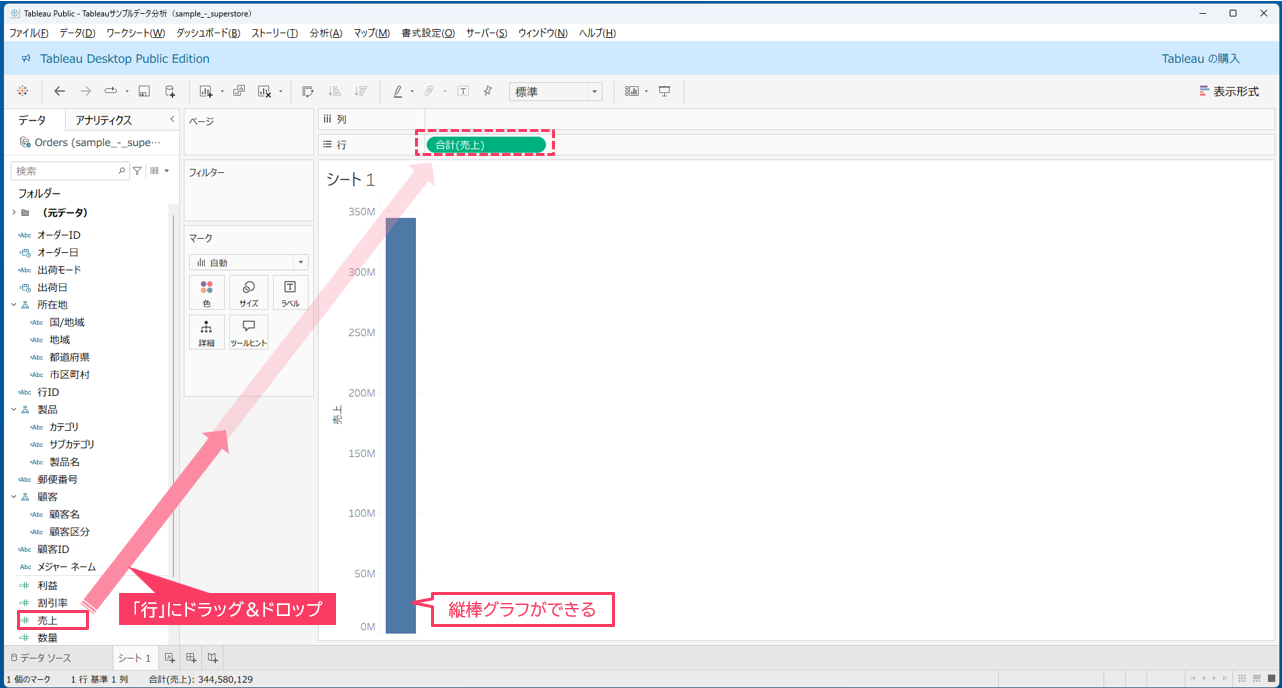Click the new dashboard icon at bottom
This screenshot has height=688, width=1282.
(x=191, y=658)
